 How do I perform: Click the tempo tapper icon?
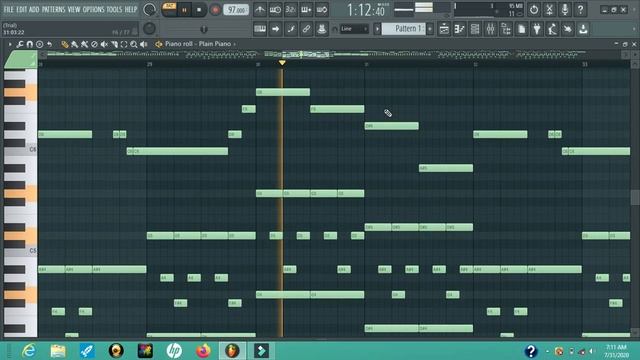(x=552, y=29)
